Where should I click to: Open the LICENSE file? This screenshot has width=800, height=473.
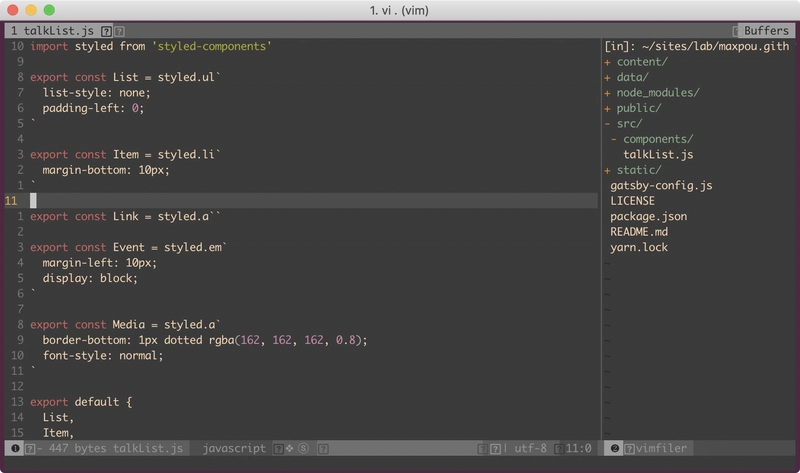[632, 201]
